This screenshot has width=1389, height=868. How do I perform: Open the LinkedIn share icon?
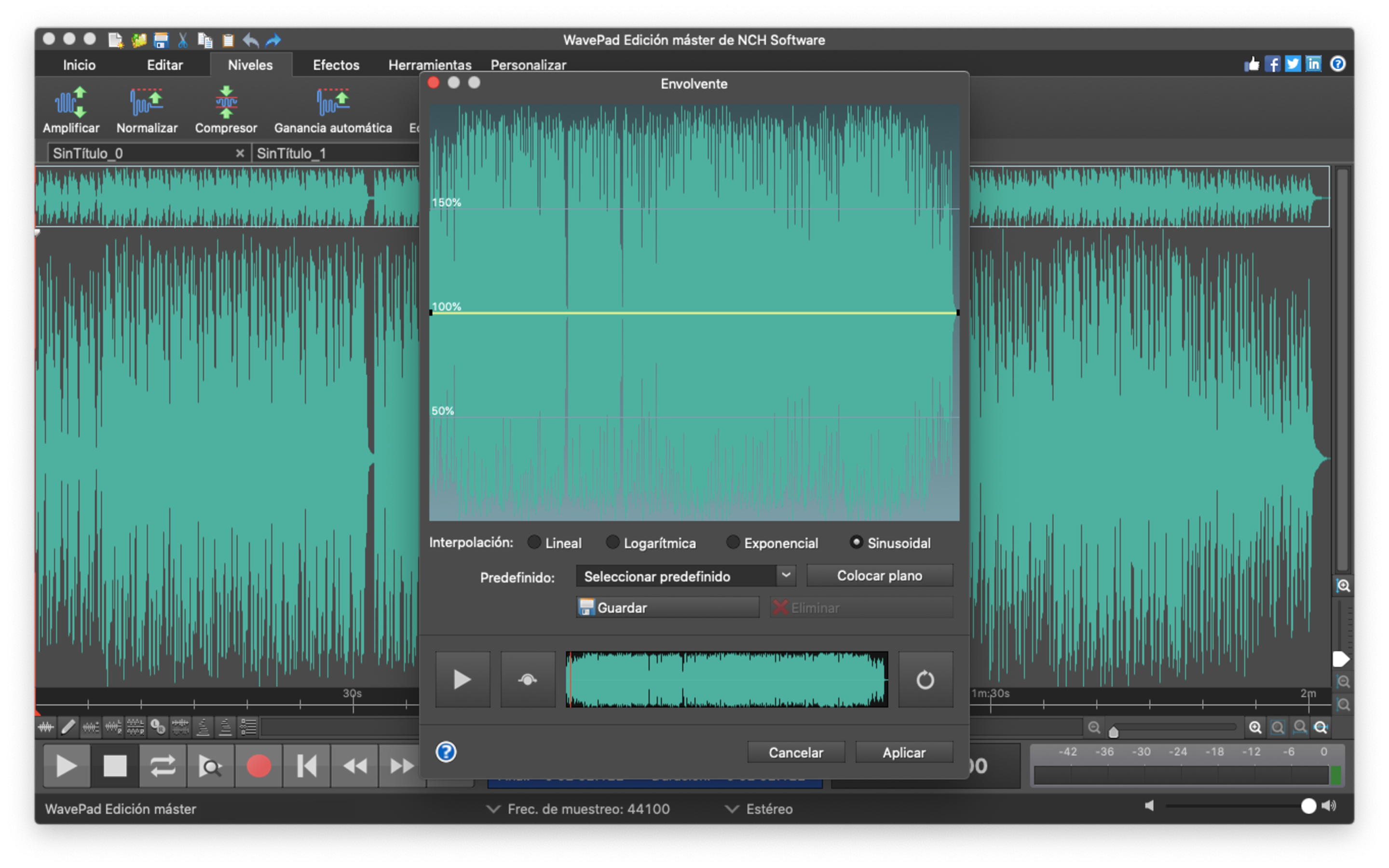point(1313,64)
